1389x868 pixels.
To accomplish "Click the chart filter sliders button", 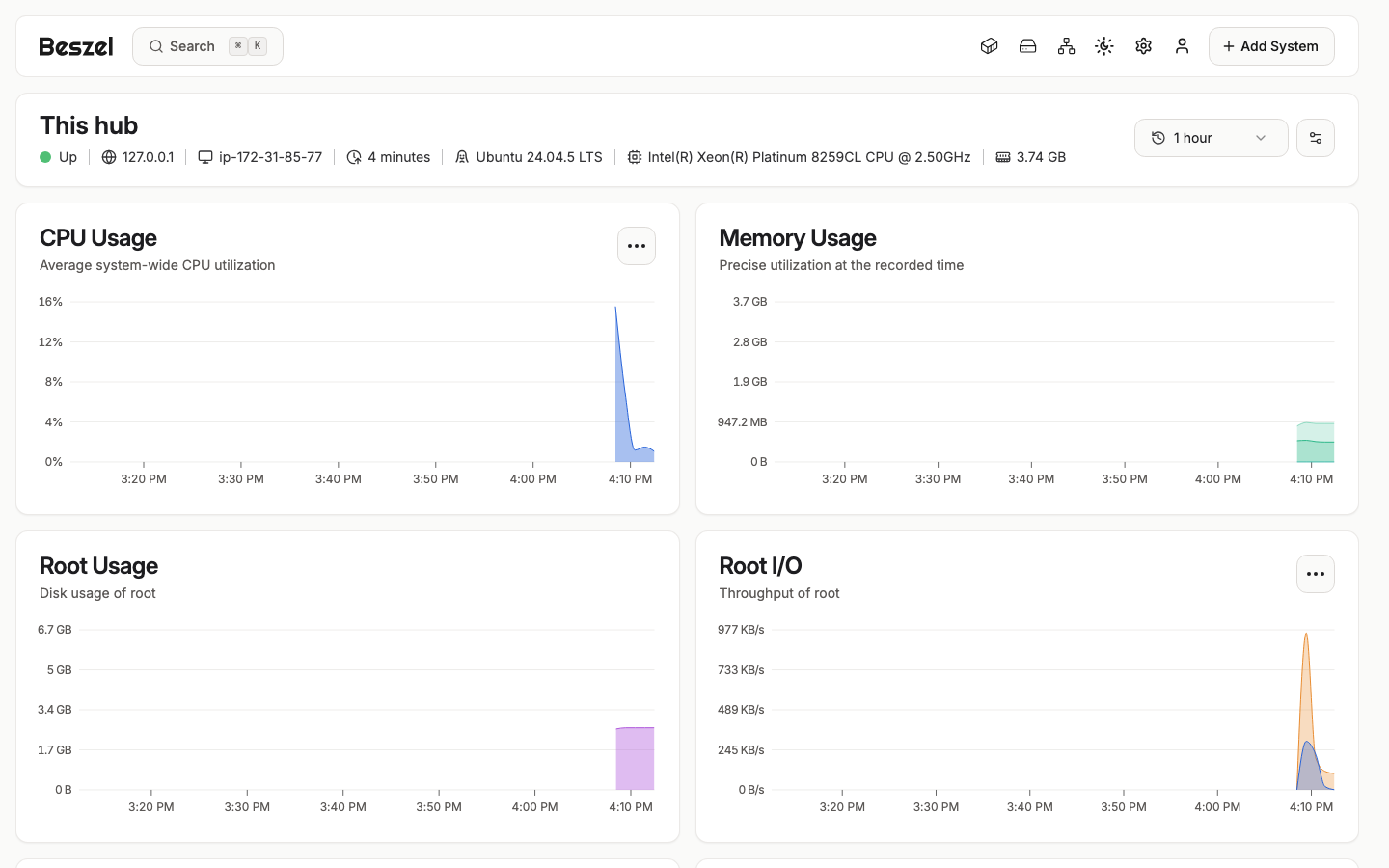I will pyautogui.click(x=1316, y=138).
